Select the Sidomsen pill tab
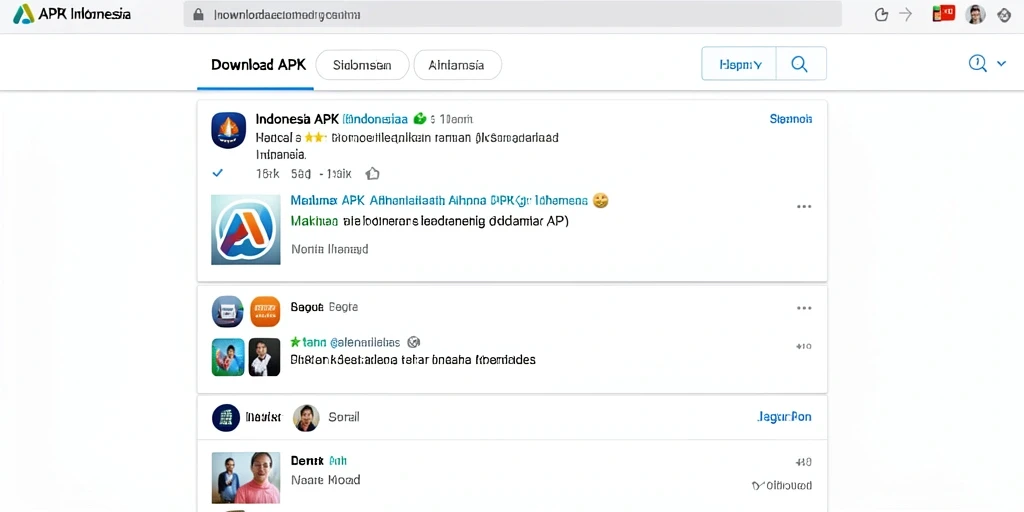The height and width of the screenshot is (512, 1024). tap(362, 65)
